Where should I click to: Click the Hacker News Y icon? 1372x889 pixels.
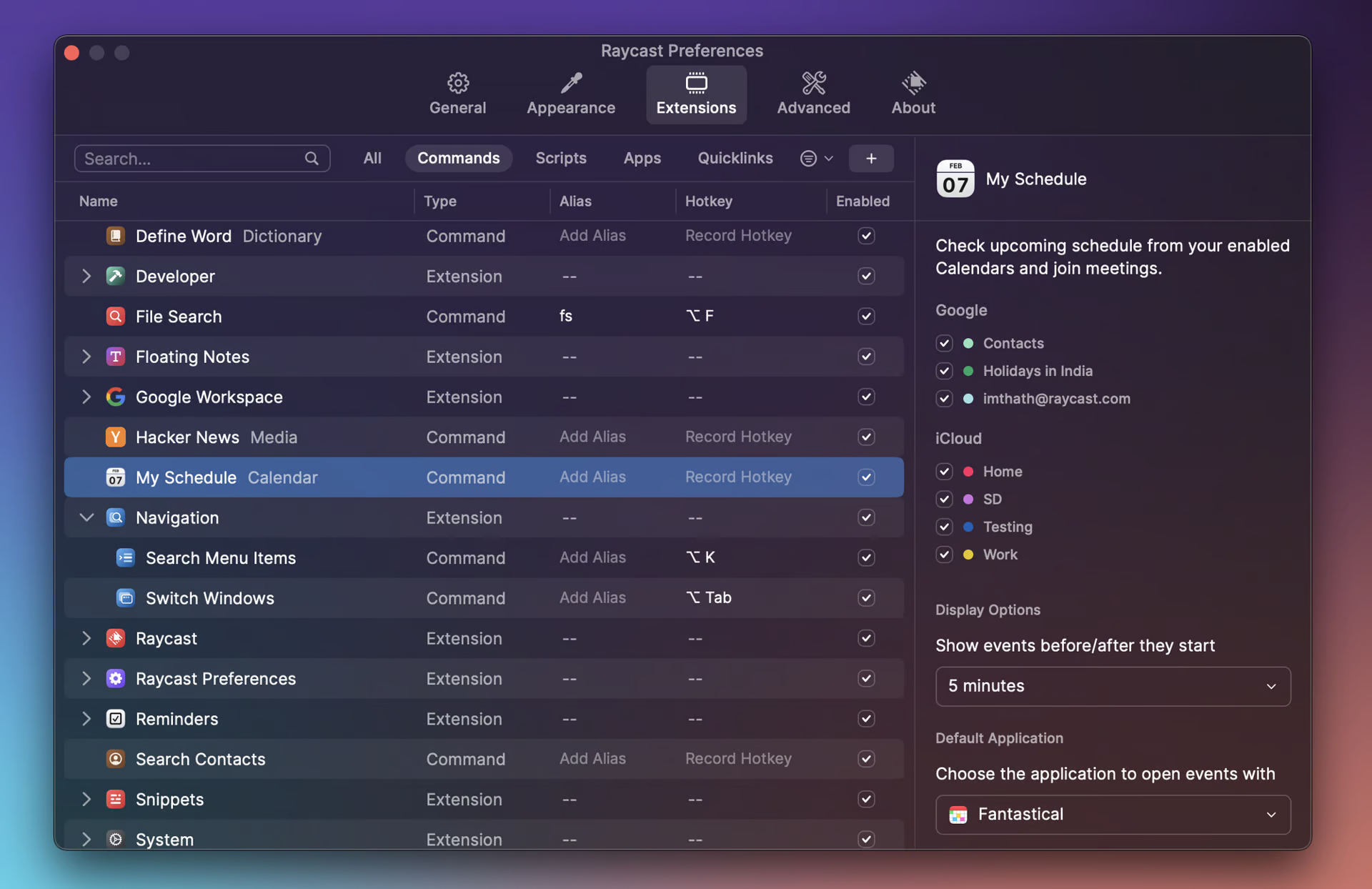115,437
